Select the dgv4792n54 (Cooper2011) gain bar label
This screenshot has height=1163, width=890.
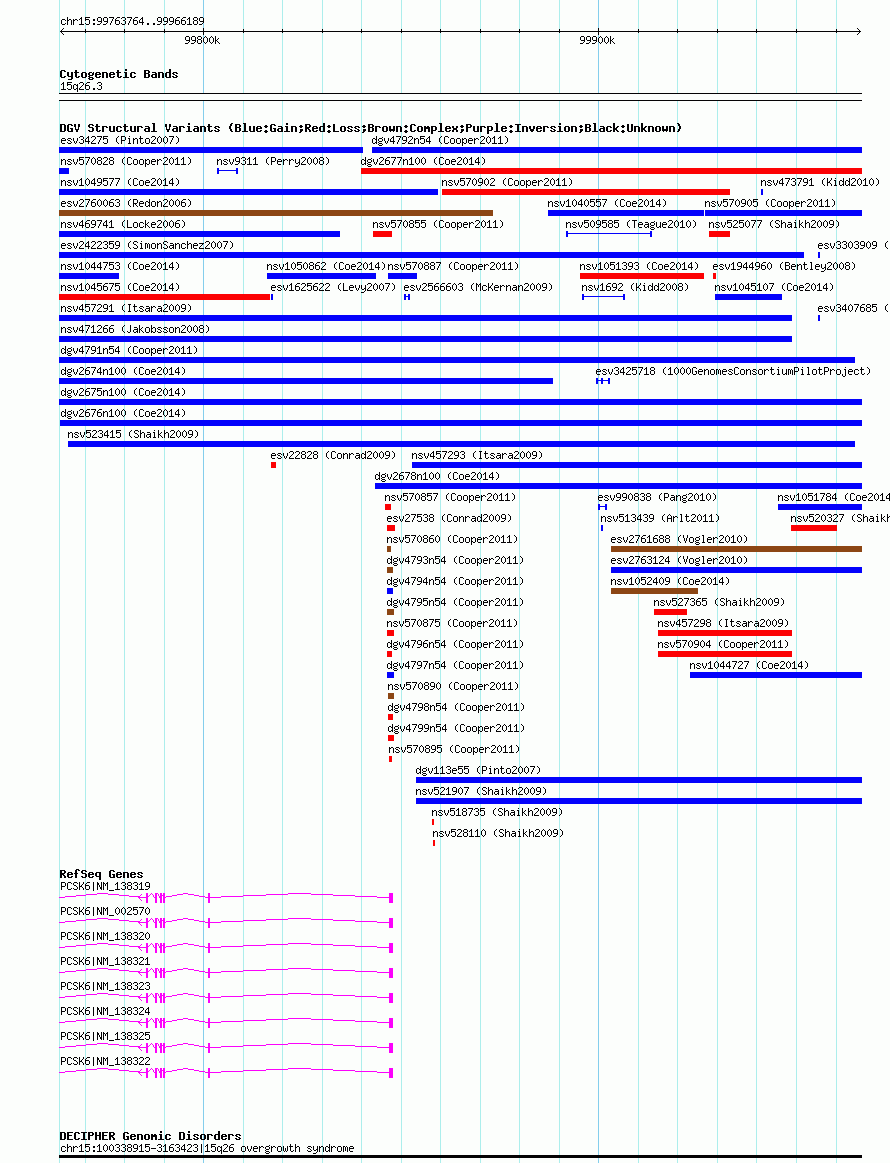click(x=441, y=140)
